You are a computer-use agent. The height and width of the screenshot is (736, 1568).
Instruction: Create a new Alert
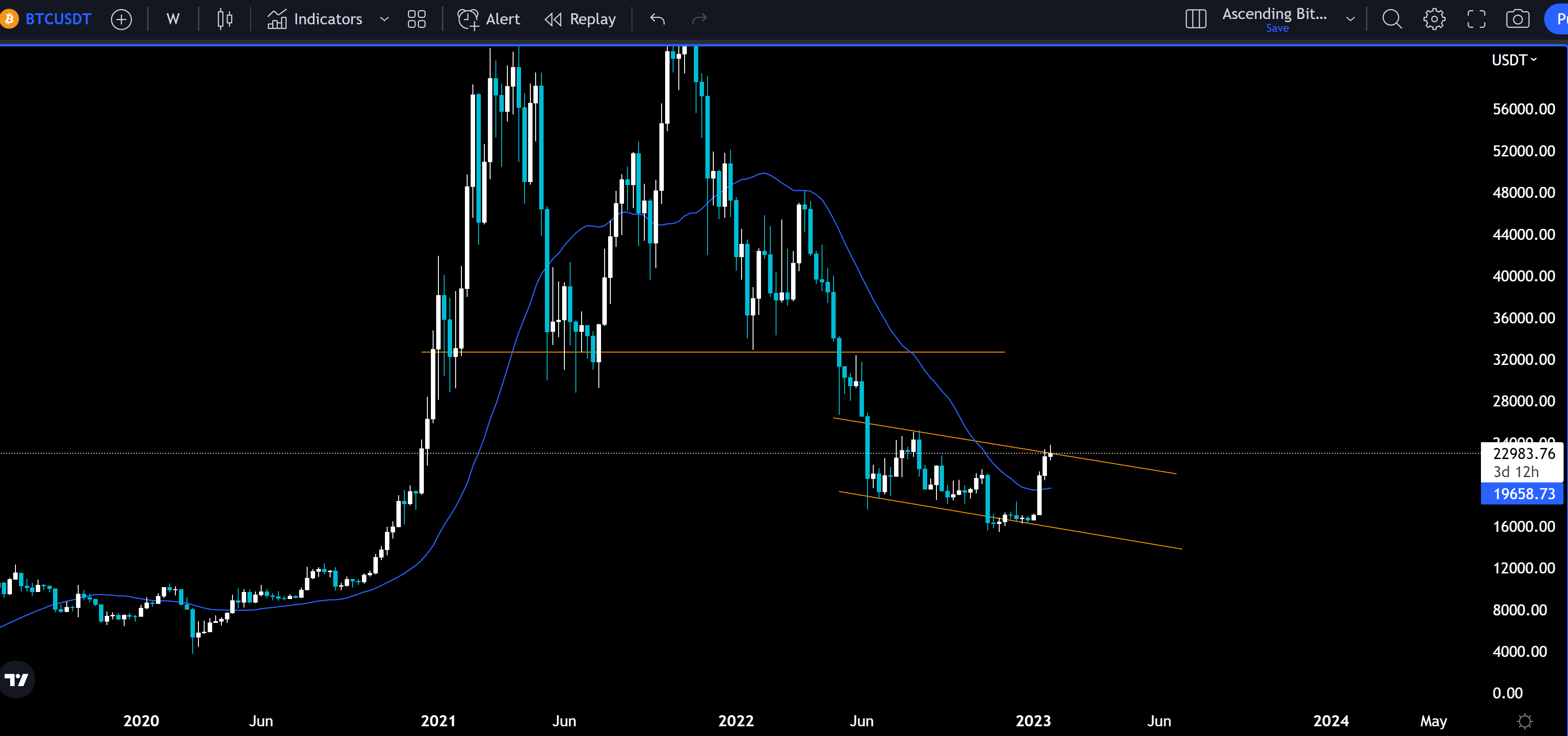click(x=489, y=19)
